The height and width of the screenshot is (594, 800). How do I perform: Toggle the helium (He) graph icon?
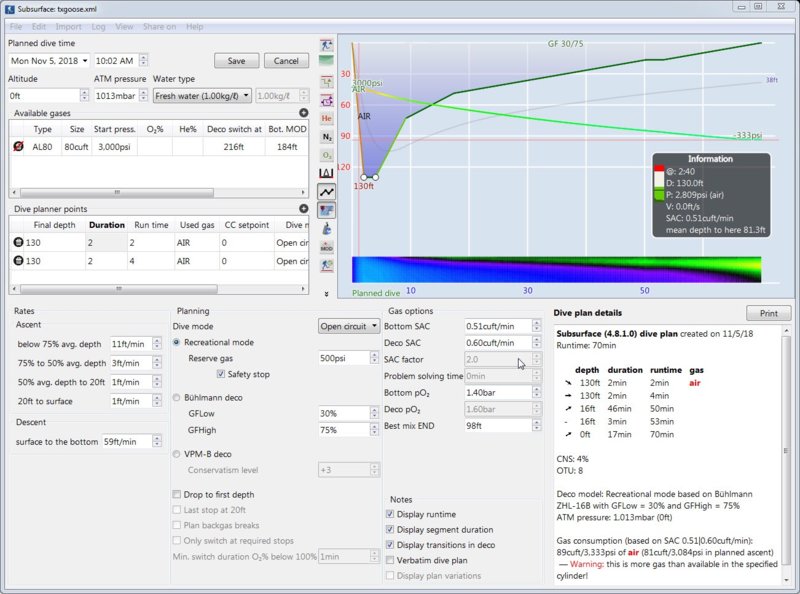click(x=327, y=118)
